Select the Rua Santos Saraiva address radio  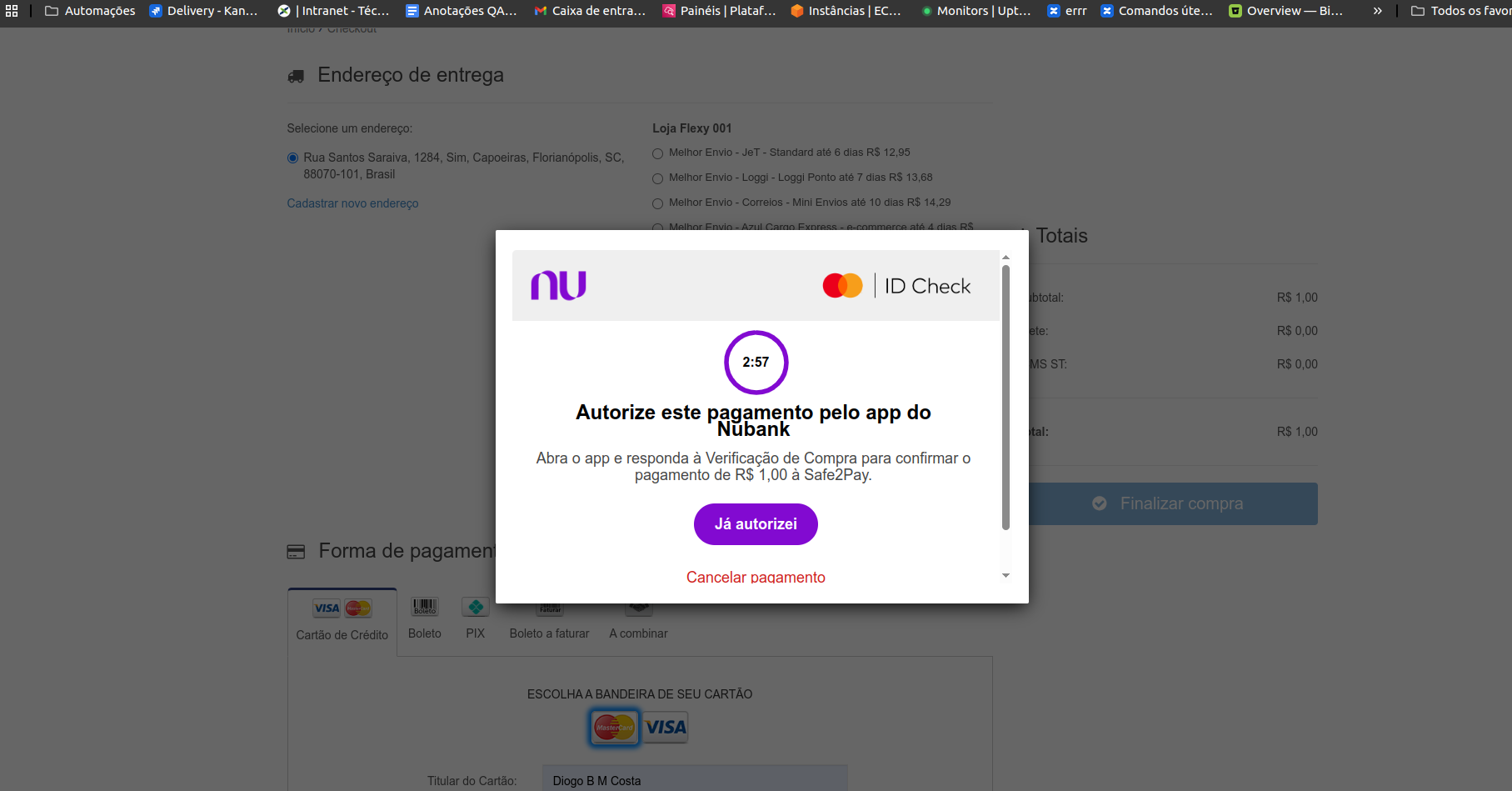[292, 158]
